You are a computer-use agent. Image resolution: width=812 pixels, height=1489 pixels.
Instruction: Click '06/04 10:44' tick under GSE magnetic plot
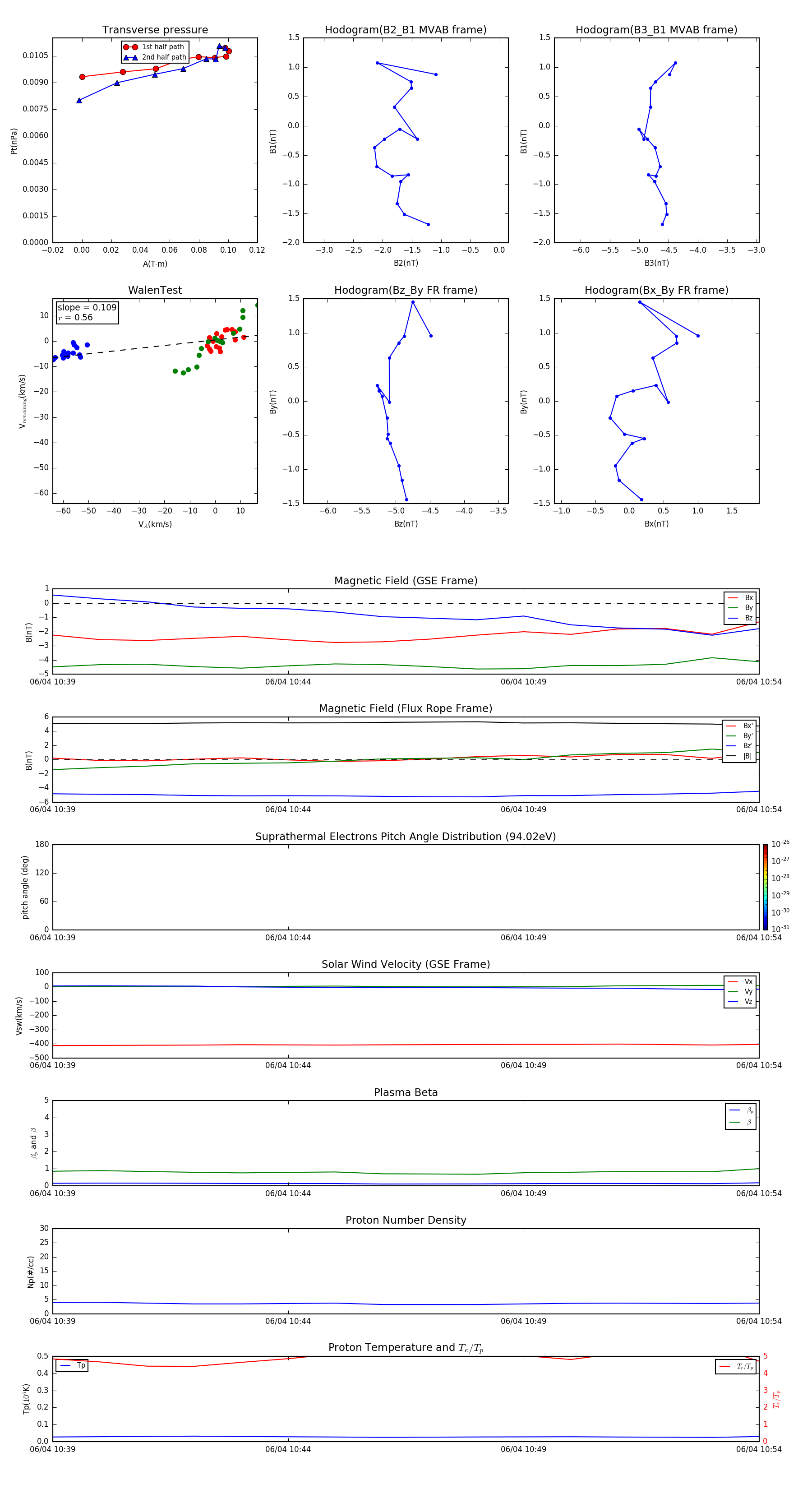coord(288,682)
